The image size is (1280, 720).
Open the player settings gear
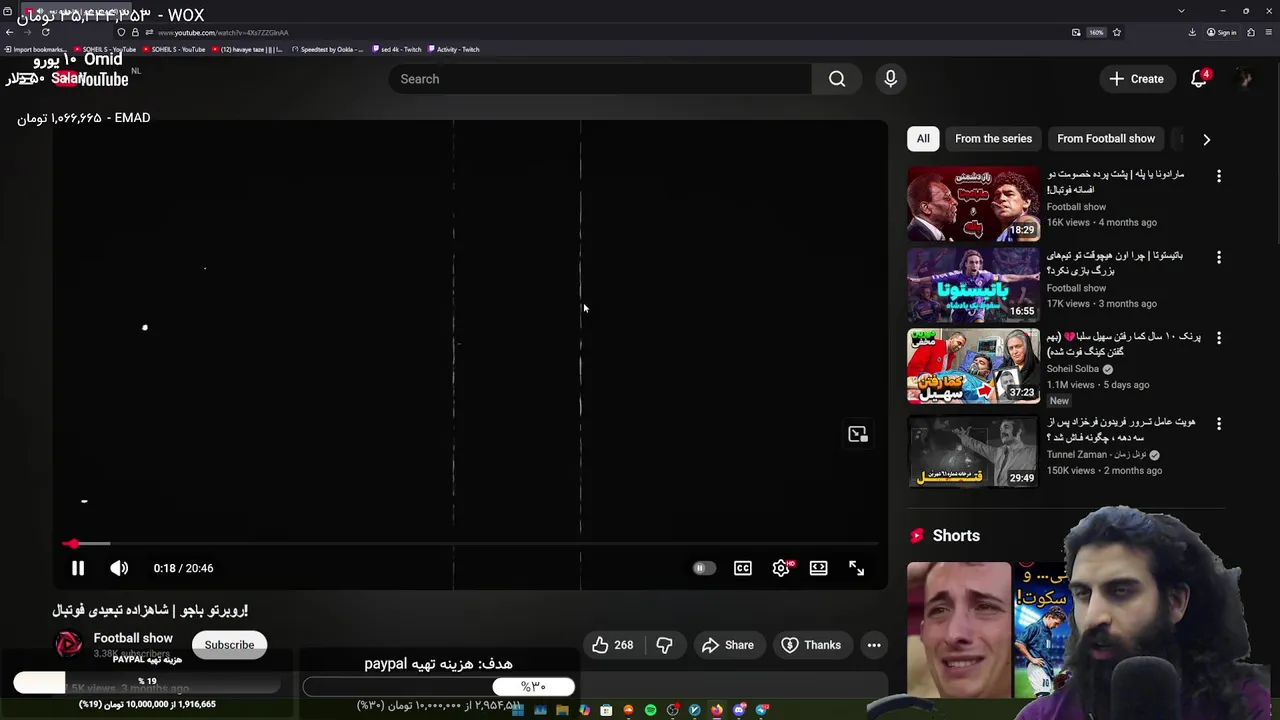781,568
